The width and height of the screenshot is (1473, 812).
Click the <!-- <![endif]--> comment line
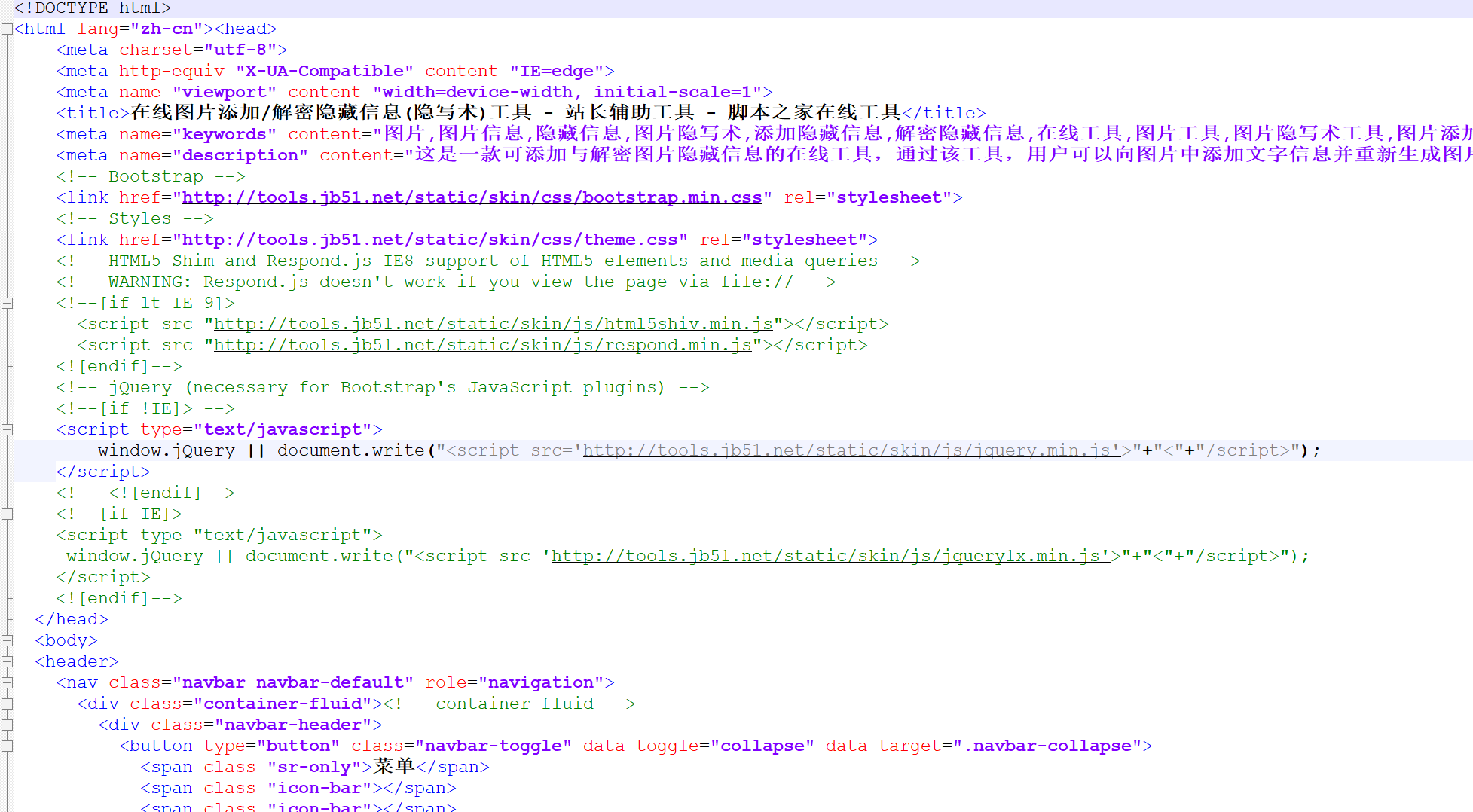pos(145,493)
